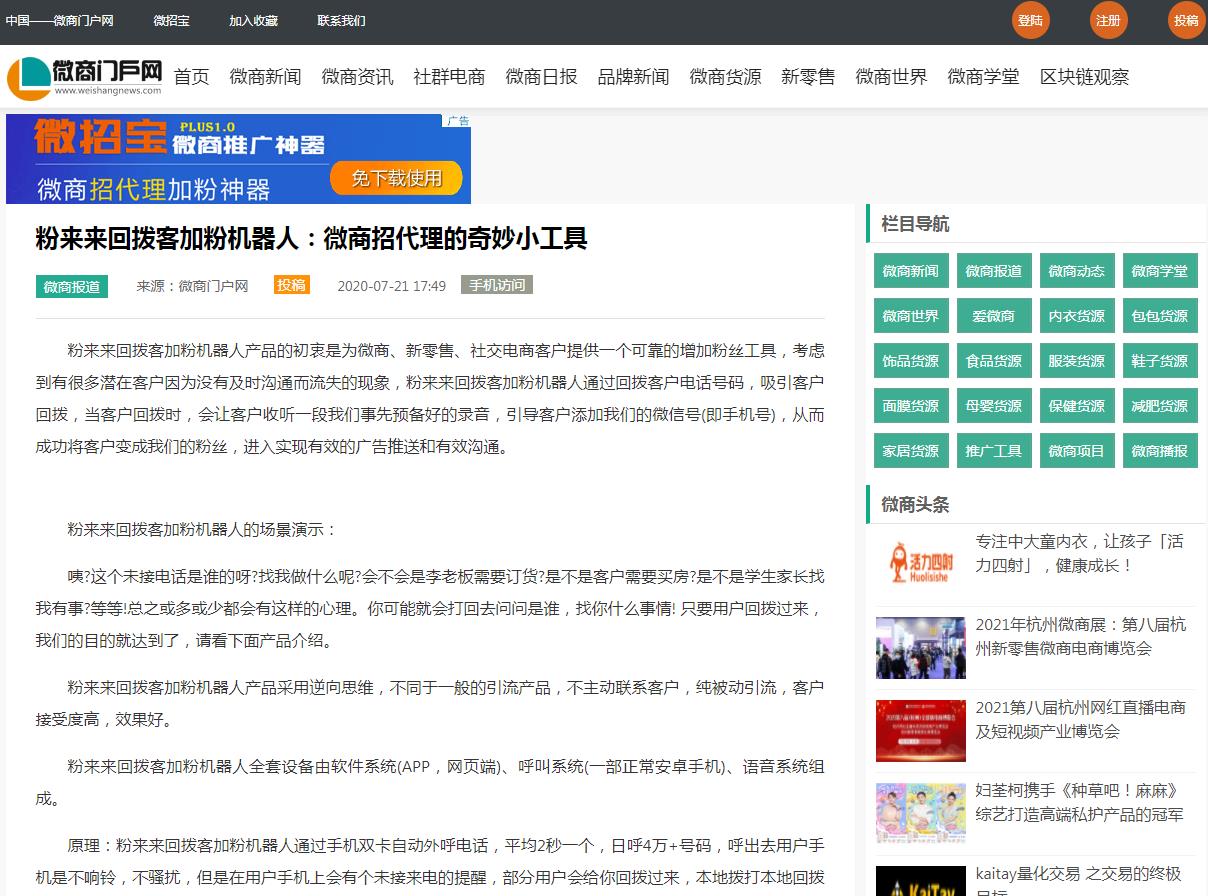Open 家居货源 category button

click(910, 451)
